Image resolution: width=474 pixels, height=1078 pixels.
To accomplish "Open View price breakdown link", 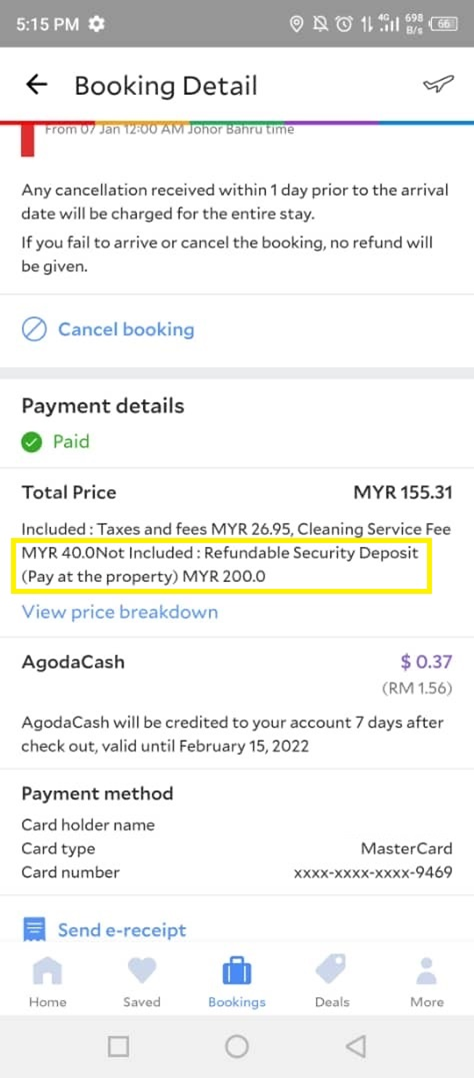I will coord(120,612).
